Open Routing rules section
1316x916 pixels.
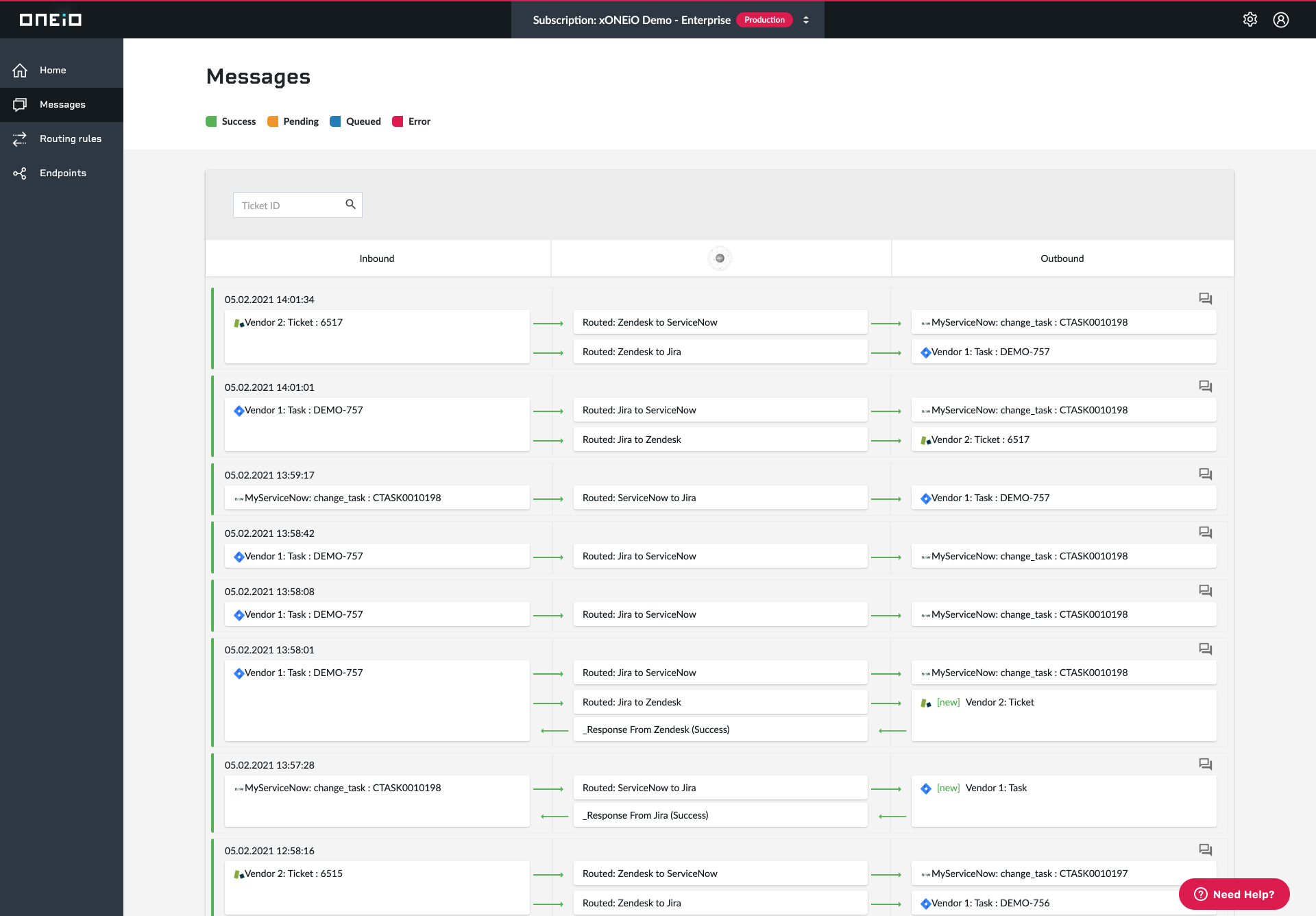62,138
